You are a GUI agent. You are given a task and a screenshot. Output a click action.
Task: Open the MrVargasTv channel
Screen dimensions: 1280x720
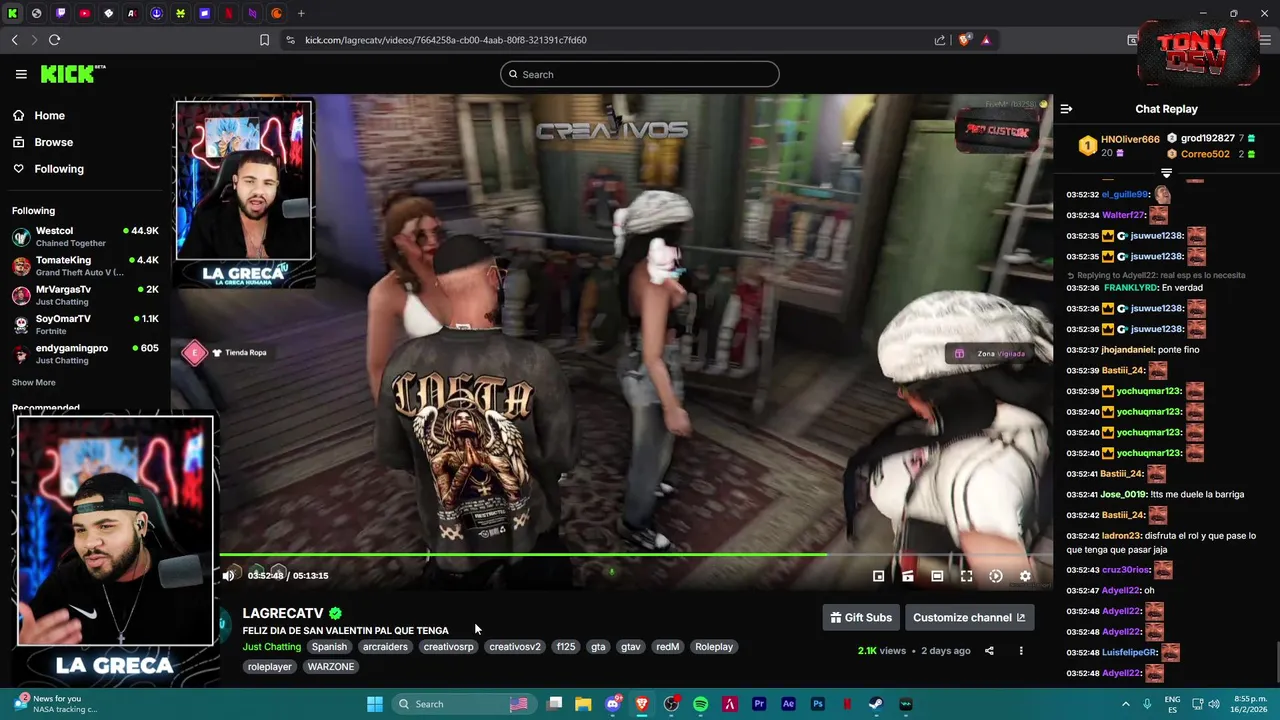[x=85, y=294]
